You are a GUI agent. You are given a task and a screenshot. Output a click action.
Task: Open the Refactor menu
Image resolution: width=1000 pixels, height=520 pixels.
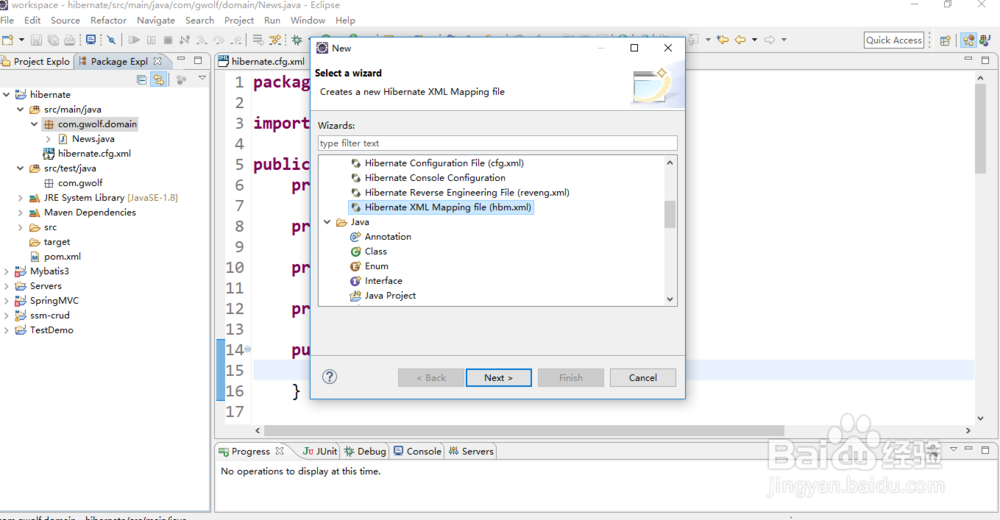pos(108,20)
